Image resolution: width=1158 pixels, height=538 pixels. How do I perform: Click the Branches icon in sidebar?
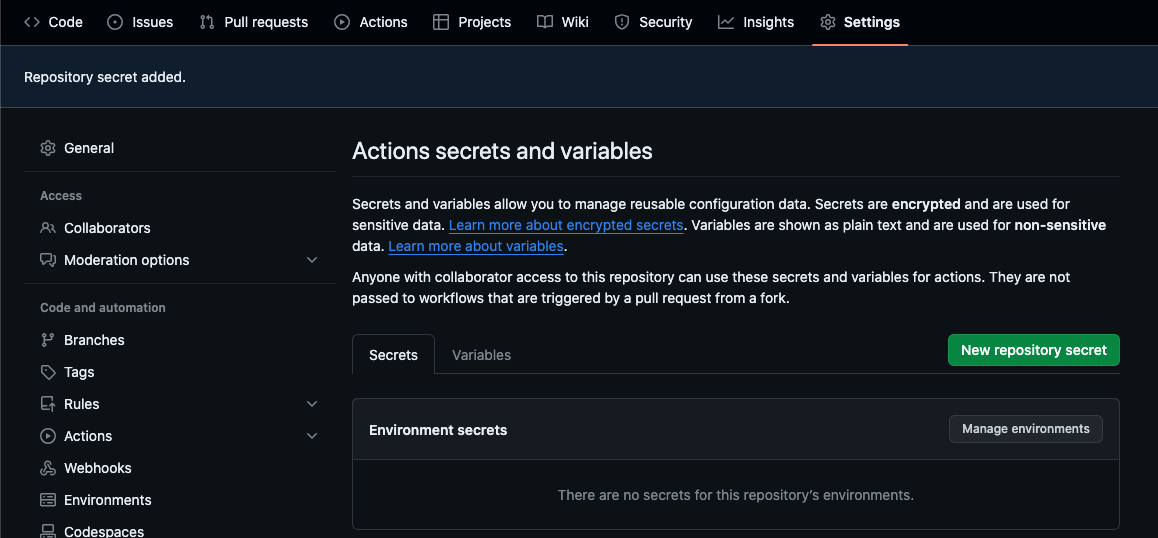48,340
